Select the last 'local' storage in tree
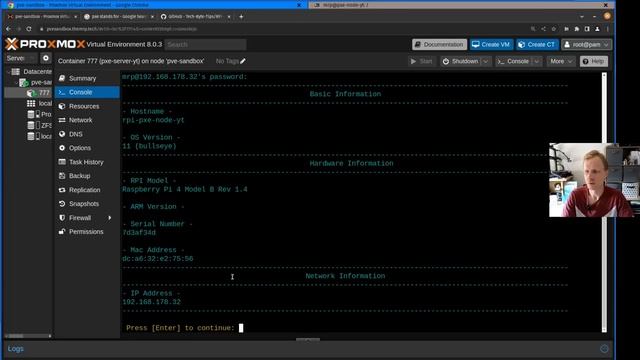Image resolution: width=640 pixels, height=360 pixels. 40,136
